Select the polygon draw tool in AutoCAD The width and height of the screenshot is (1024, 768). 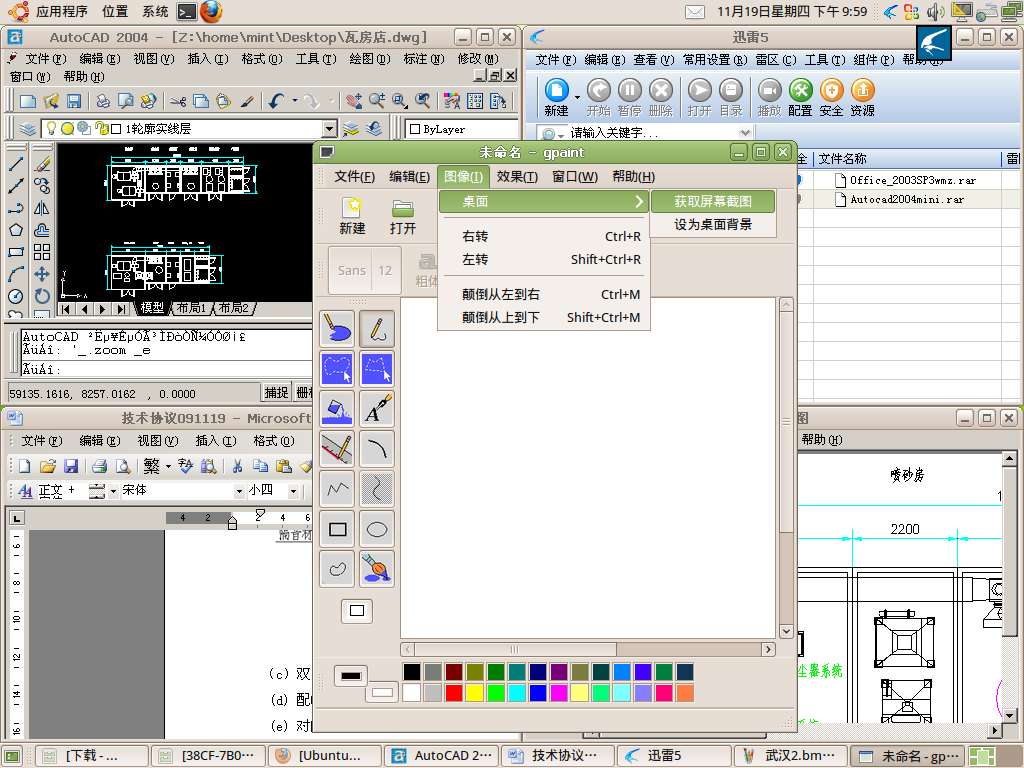(x=16, y=230)
